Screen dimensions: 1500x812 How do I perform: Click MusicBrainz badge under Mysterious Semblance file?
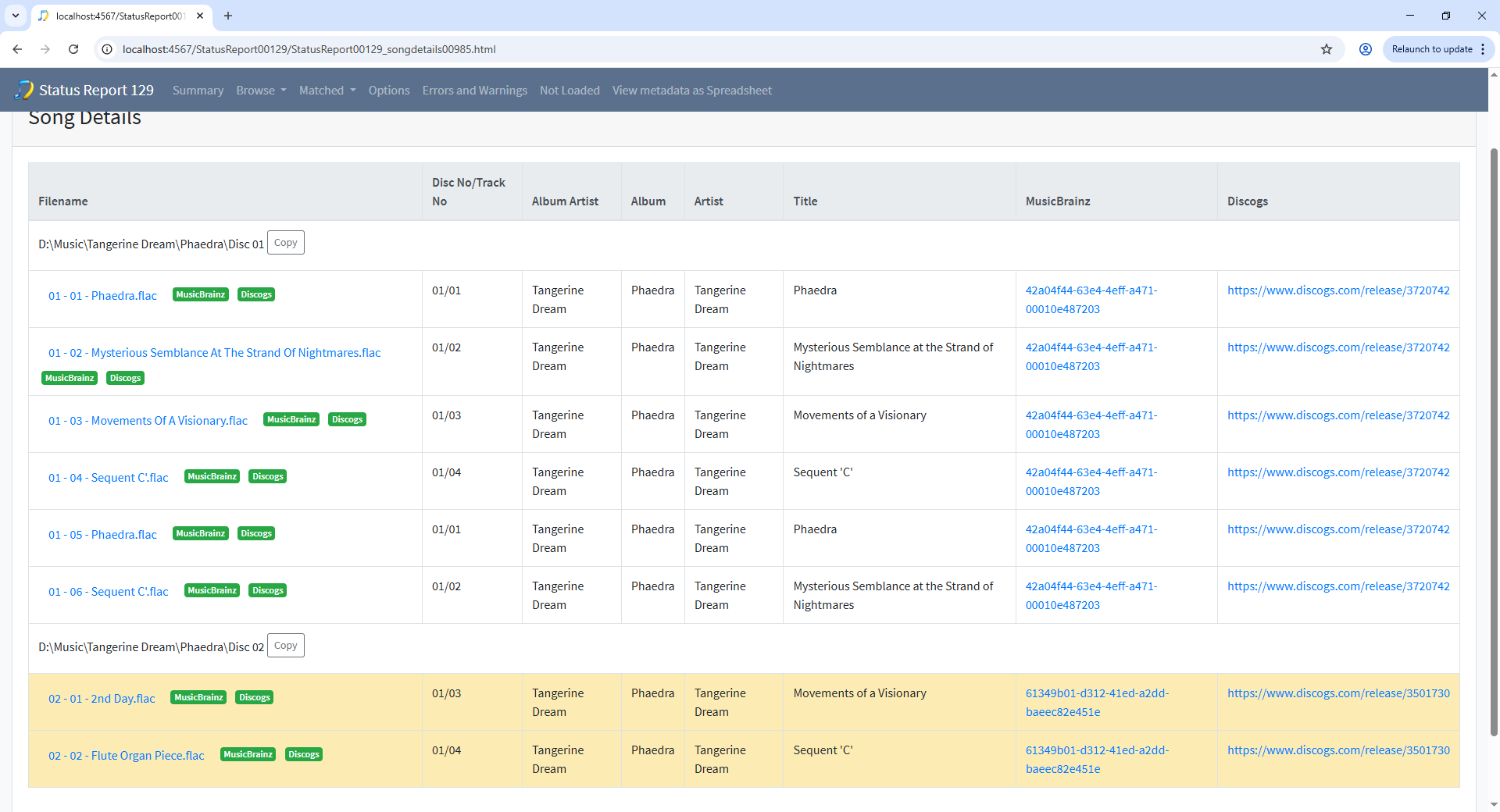coord(70,378)
